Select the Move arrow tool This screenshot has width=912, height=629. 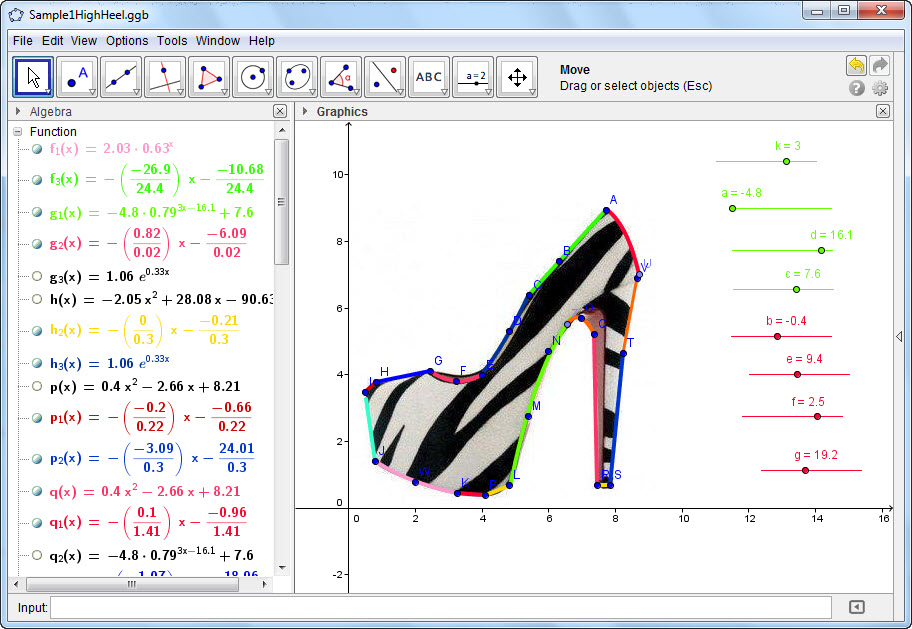pos(33,77)
